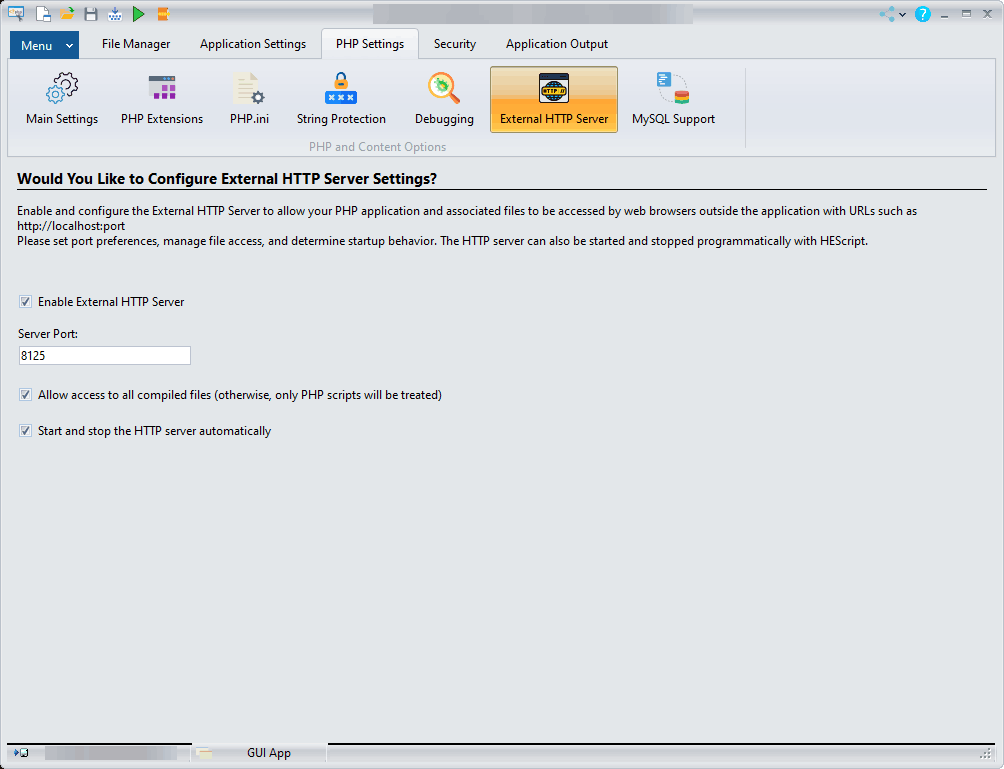Switch to the Application Output tab

pos(556,44)
